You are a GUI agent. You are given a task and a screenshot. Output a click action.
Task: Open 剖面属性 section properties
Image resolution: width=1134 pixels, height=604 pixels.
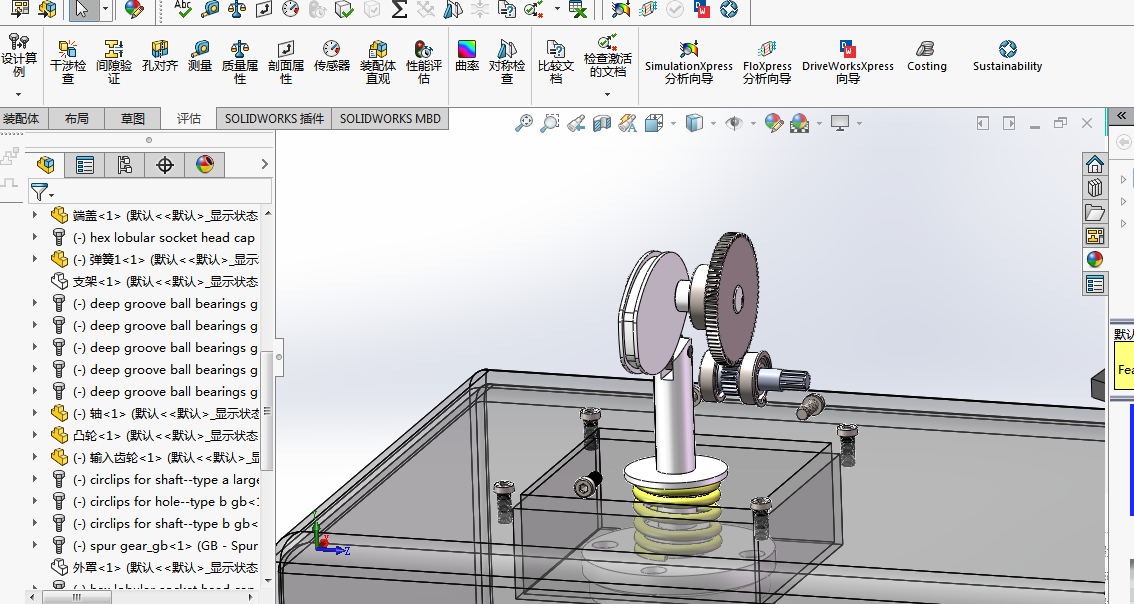[x=286, y=62]
